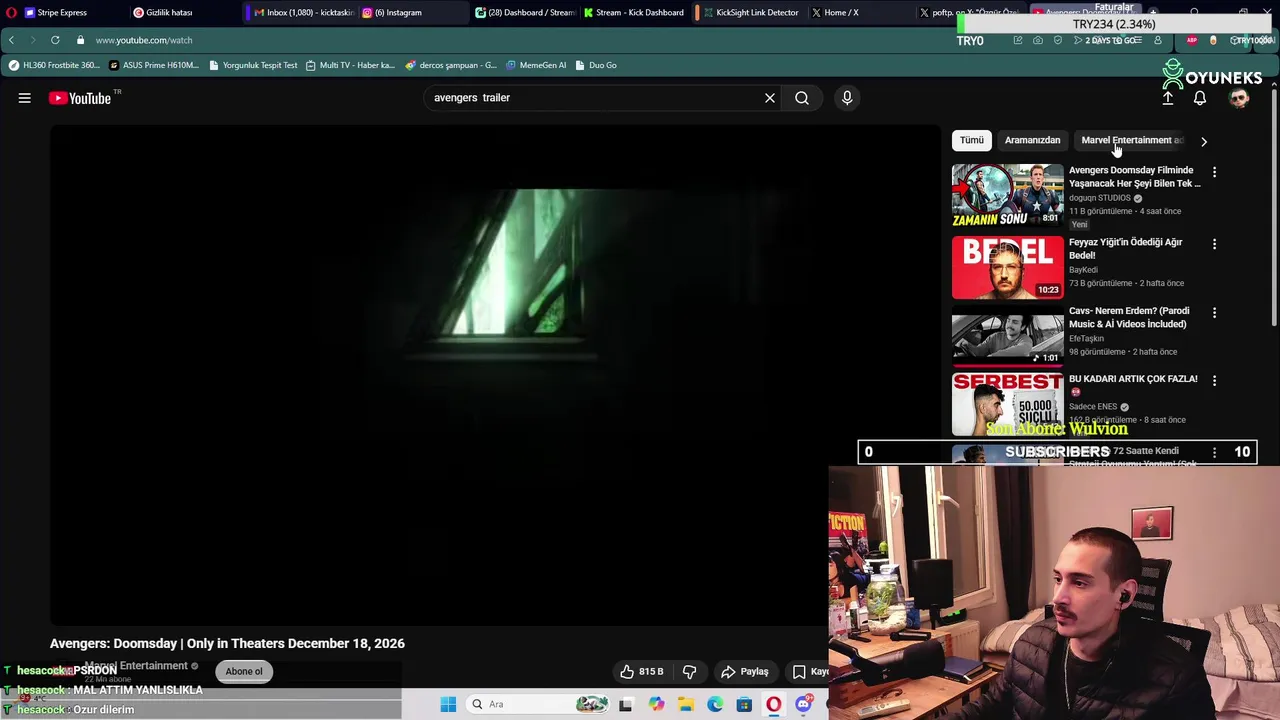This screenshot has height=720, width=1280.
Task: Open the YouTube account avatar menu
Action: [x=1239, y=98]
